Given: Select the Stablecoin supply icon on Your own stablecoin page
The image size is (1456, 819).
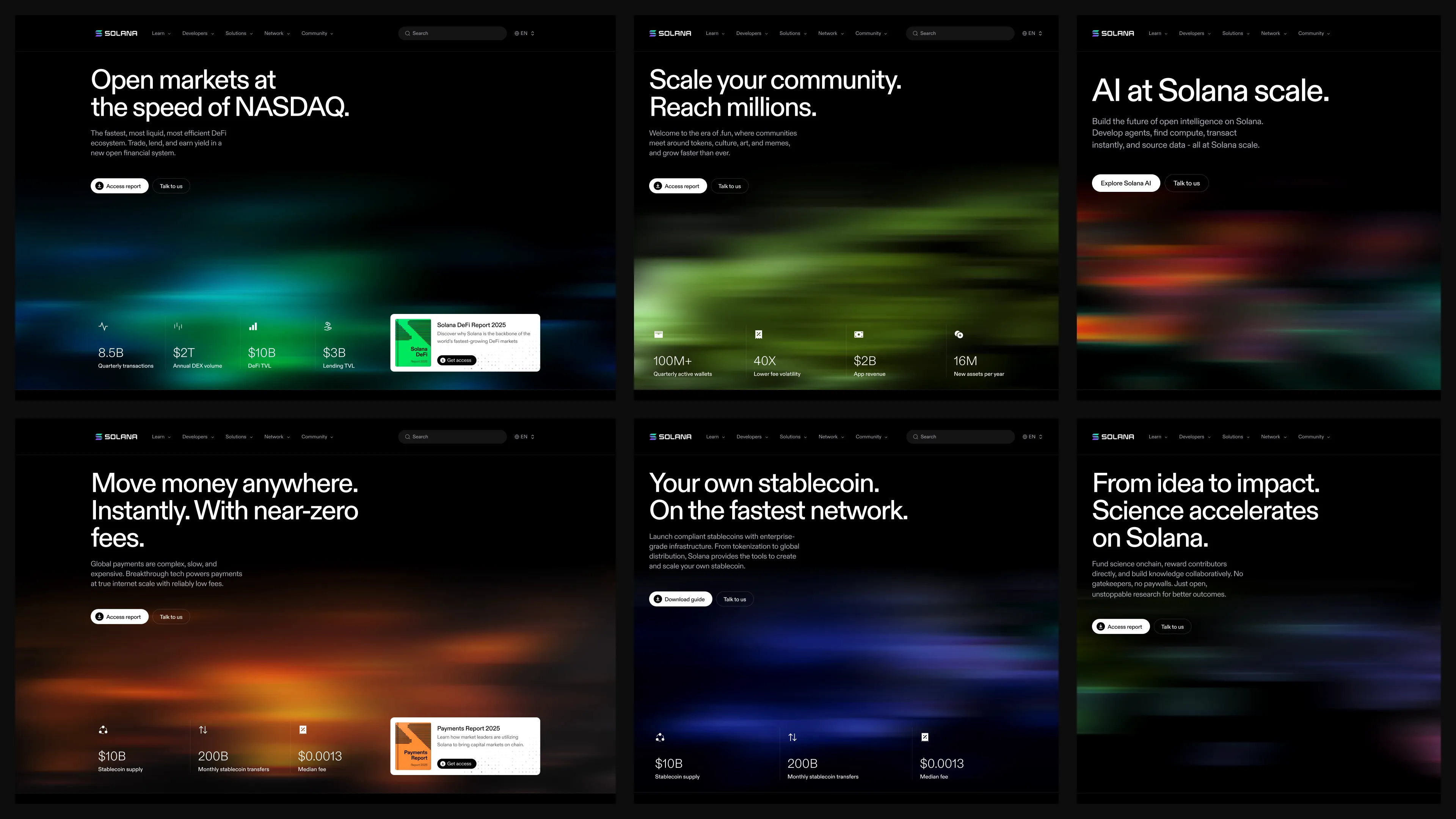Looking at the screenshot, I should (x=660, y=737).
